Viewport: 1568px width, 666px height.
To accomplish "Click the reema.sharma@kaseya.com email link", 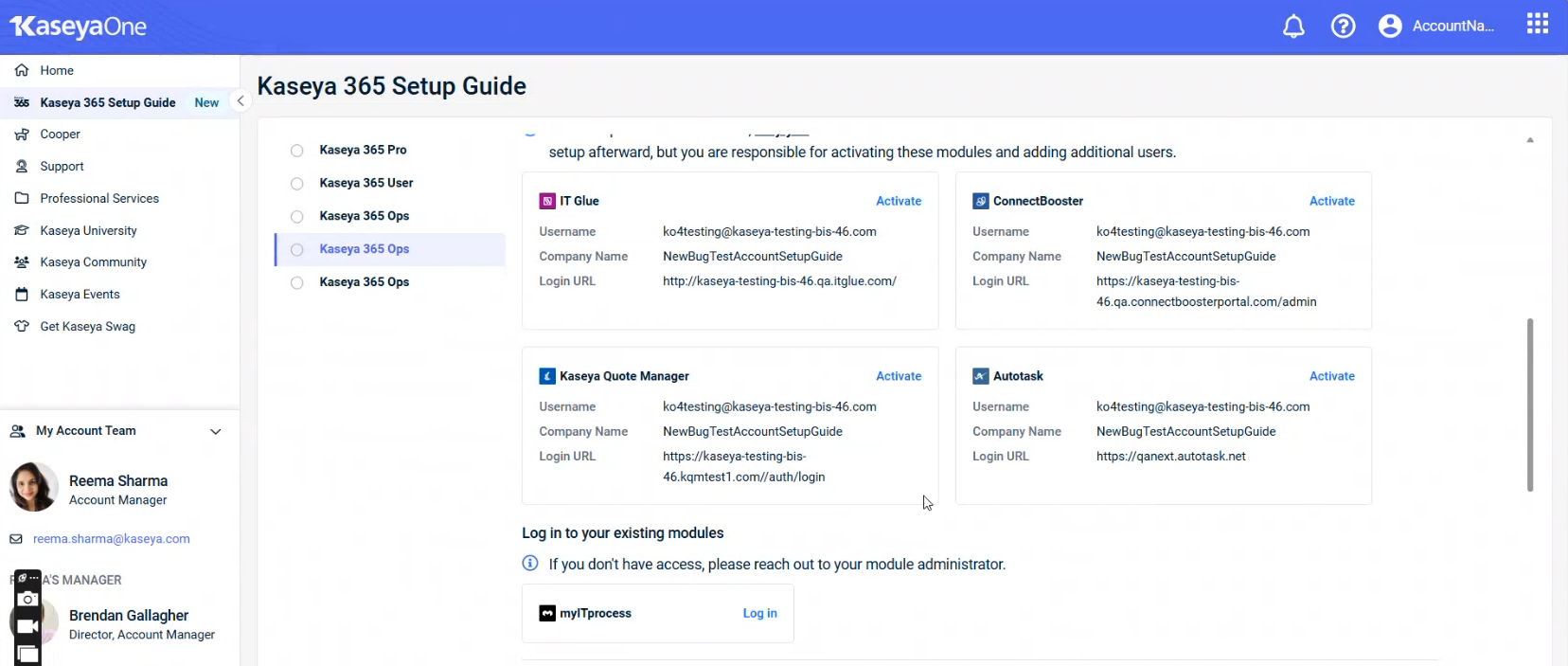I will point(112,539).
